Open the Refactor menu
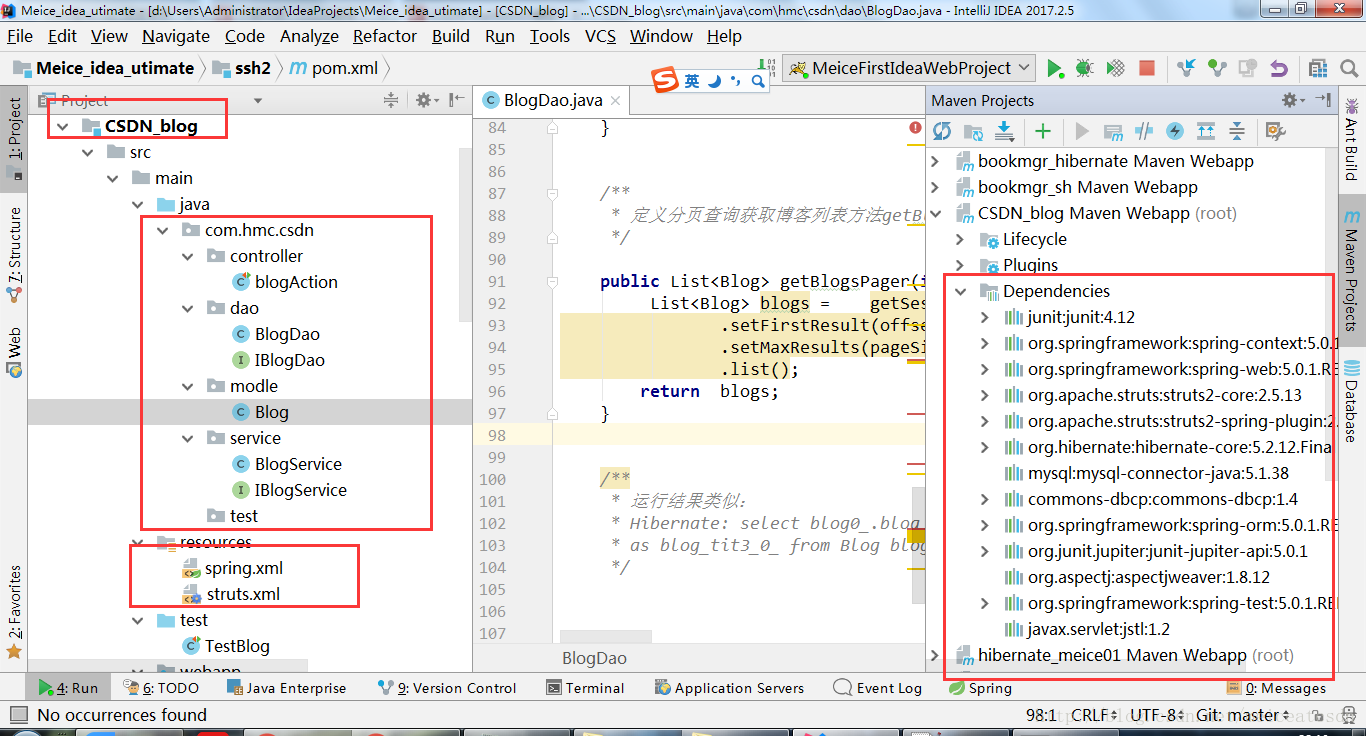Image resolution: width=1366 pixels, height=736 pixels. (x=384, y=36)
